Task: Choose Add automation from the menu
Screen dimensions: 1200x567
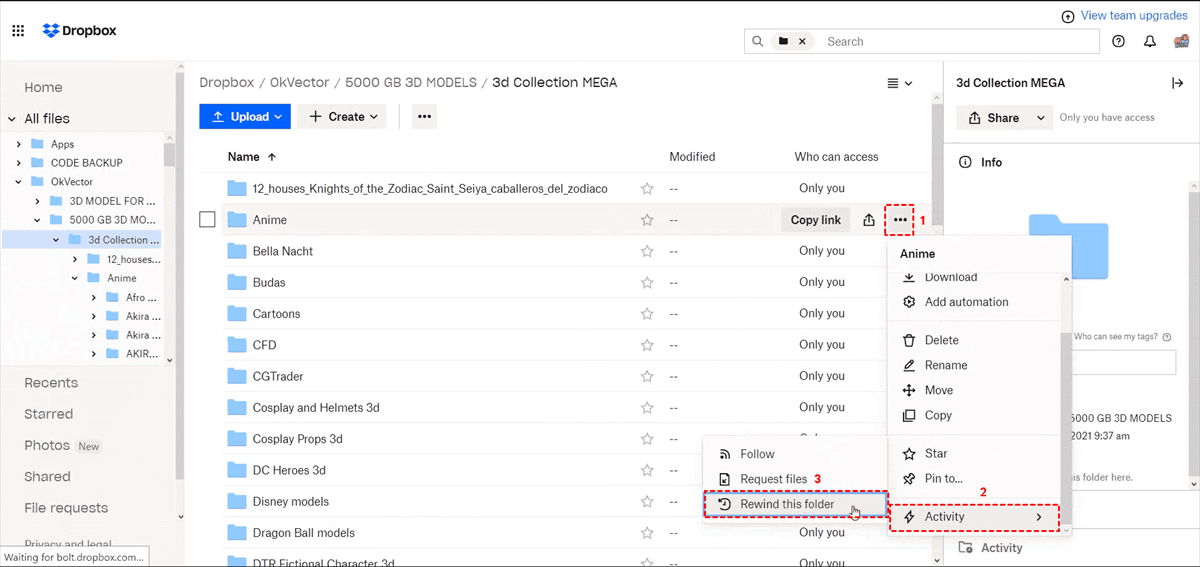Action: (966, 302)
